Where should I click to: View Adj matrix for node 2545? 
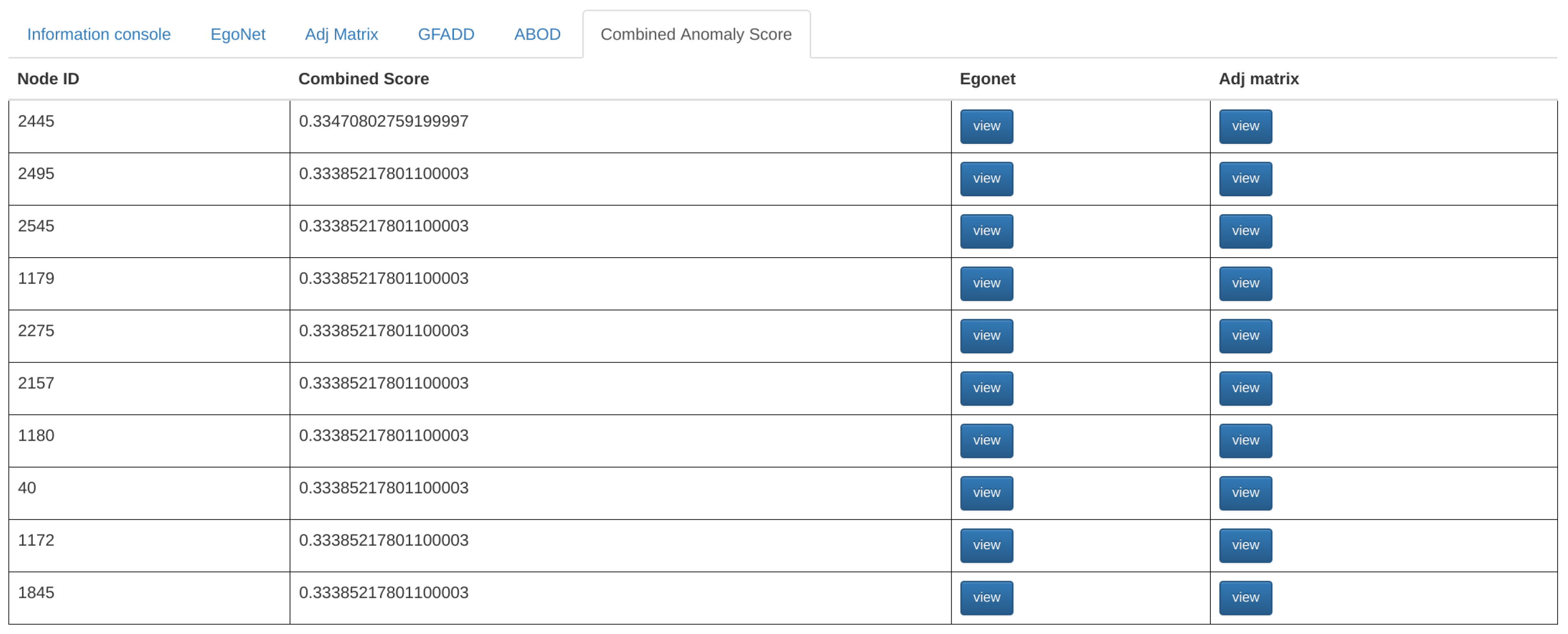tap(1245, 231)
